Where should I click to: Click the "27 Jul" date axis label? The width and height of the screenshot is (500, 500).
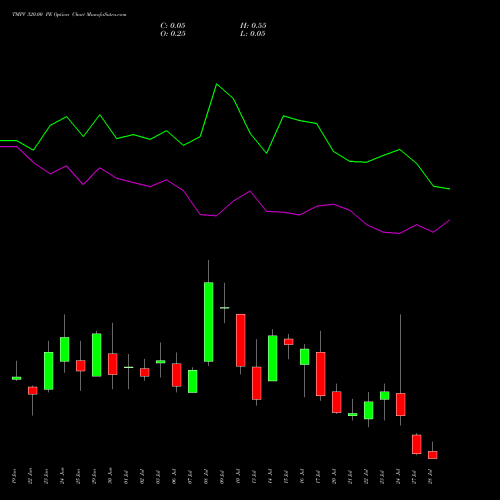[414, 477]
